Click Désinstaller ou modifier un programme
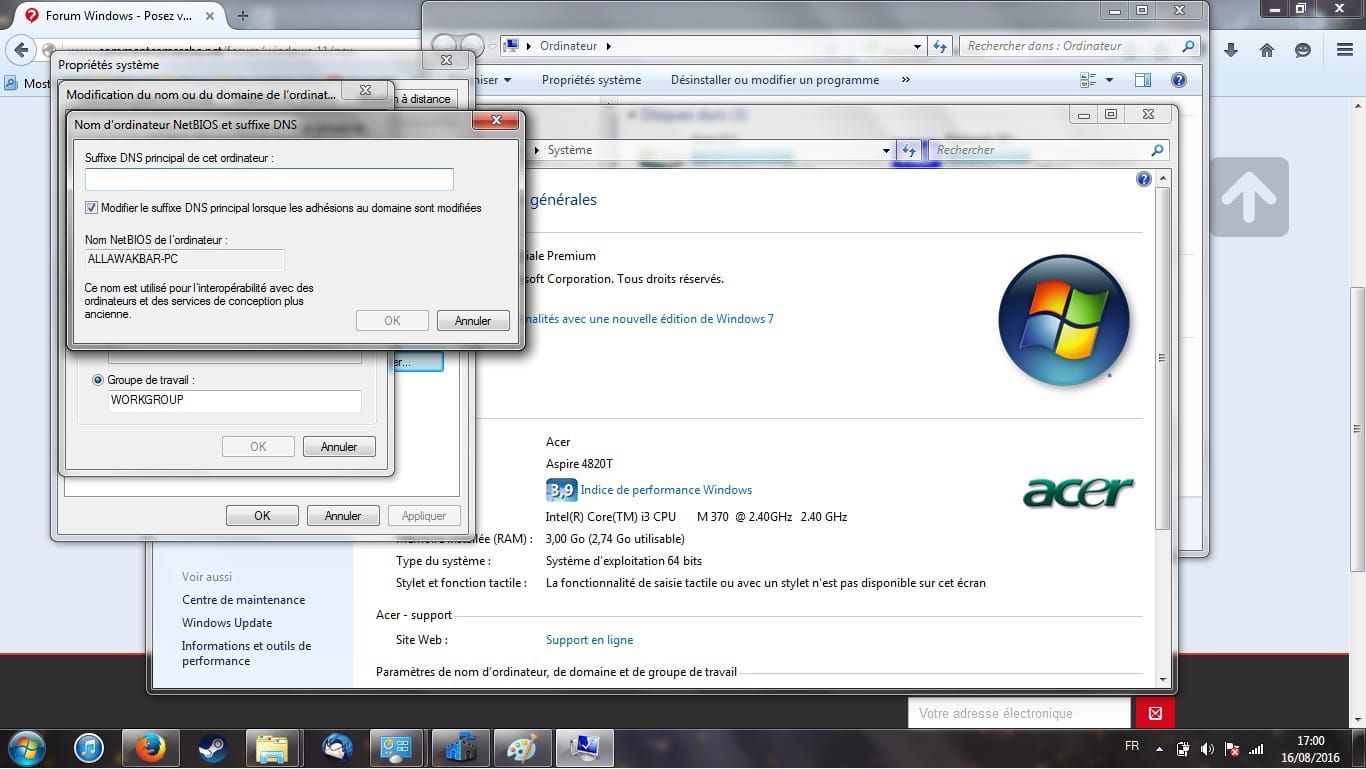 click(774, 80)
